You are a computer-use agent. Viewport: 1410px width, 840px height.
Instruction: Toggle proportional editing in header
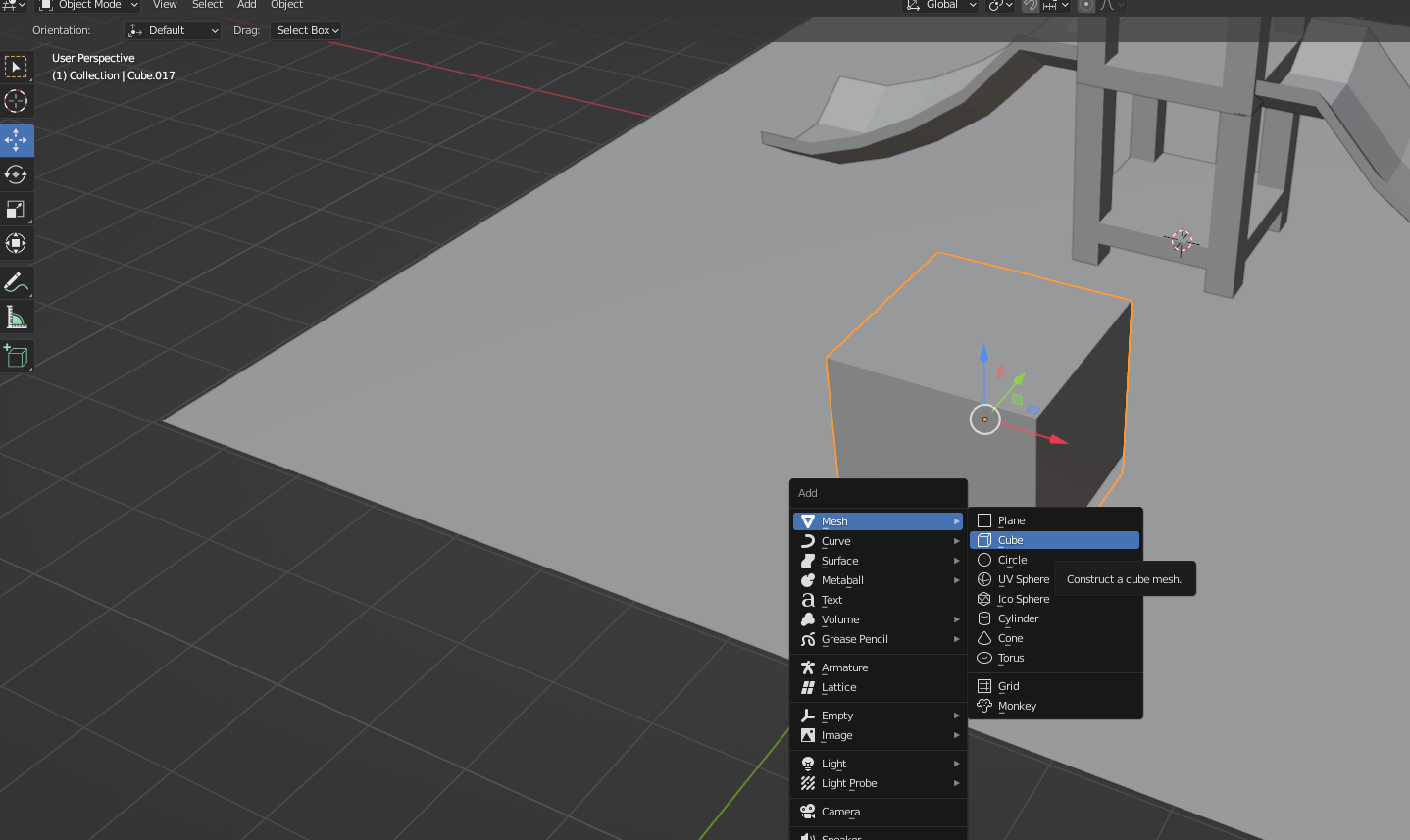pyautogui.click(x=1086, y=5)
